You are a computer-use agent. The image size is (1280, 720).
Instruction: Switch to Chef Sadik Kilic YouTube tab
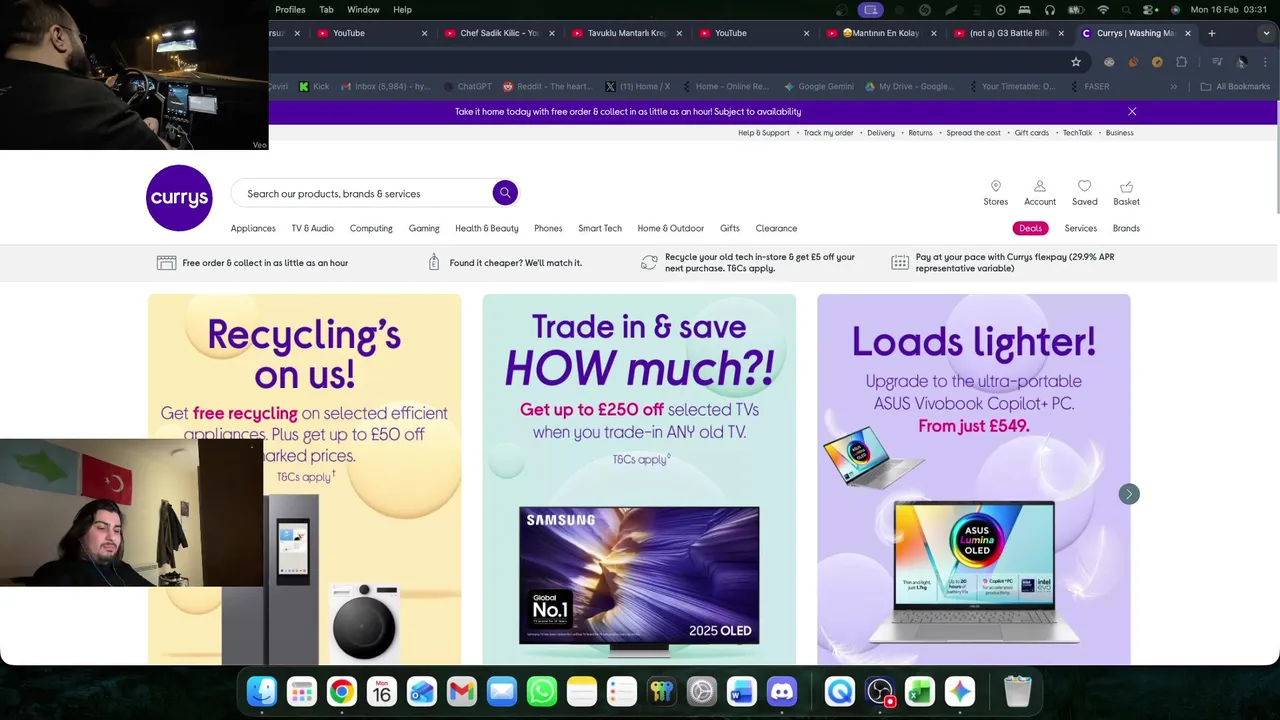[498, 33]
